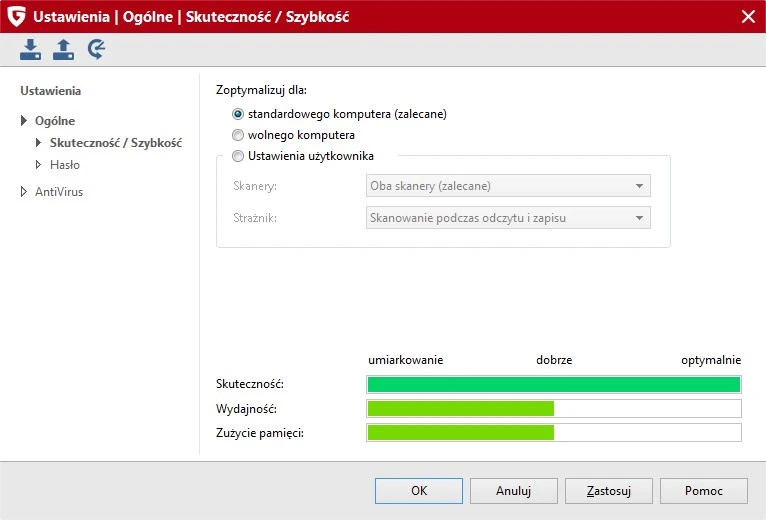Viewport: 766px width, 520px height.
Task: Click the OK button
Action: [x=419, y=491]
